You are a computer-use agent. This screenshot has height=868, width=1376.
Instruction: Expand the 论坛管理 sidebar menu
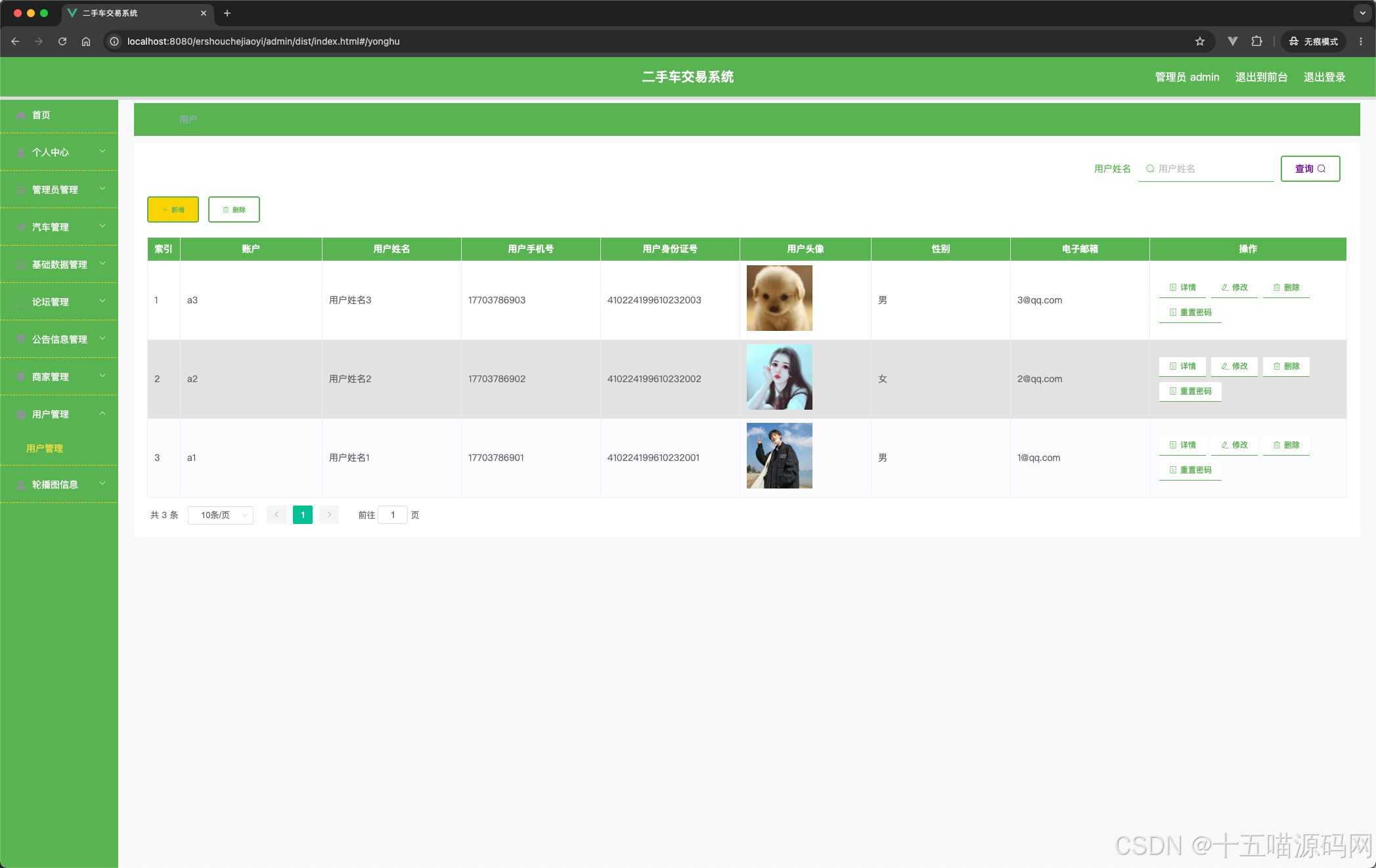pos(59,302)
